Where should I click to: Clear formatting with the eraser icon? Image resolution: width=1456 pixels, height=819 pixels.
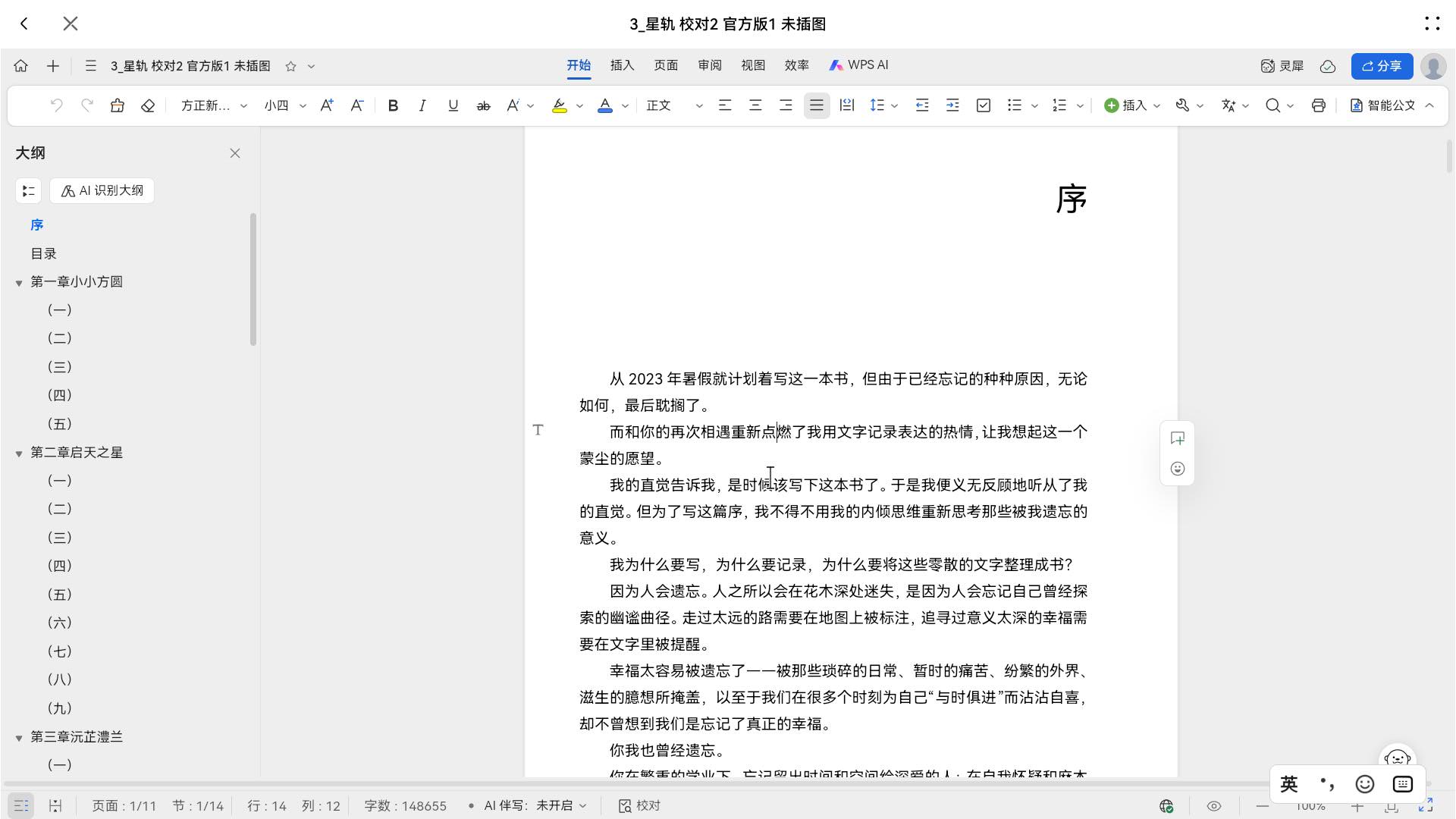coord(148,105)
